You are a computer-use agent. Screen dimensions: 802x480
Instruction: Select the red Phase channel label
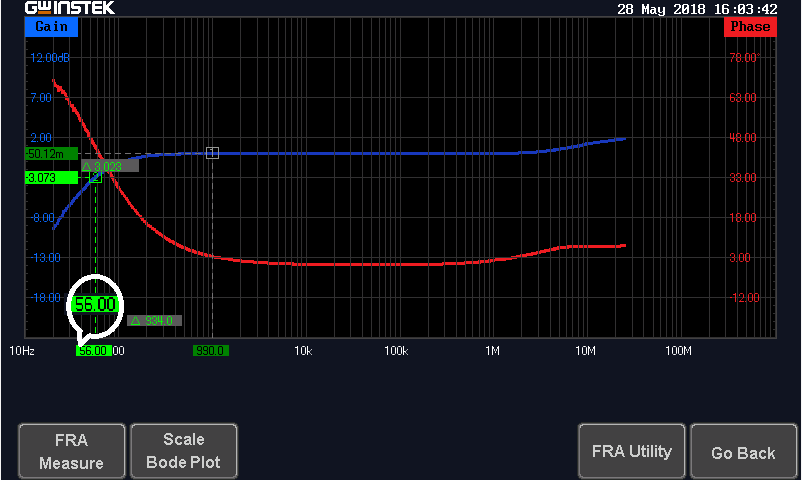[x=750, y=27]
